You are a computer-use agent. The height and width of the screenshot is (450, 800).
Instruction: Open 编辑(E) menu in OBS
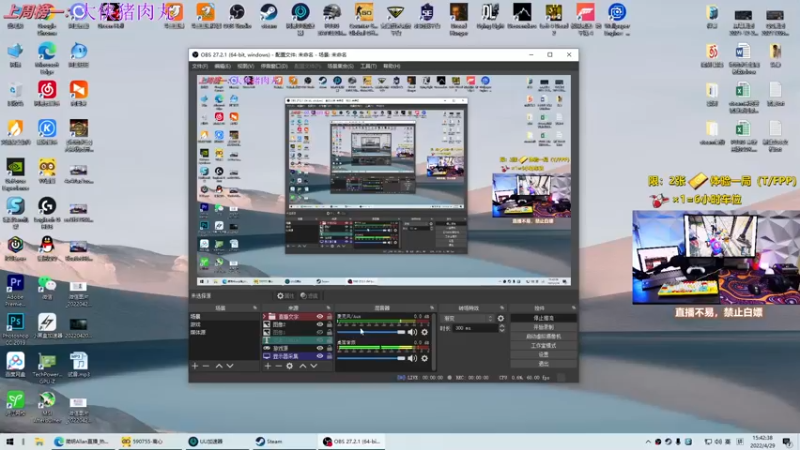[222, 66]
